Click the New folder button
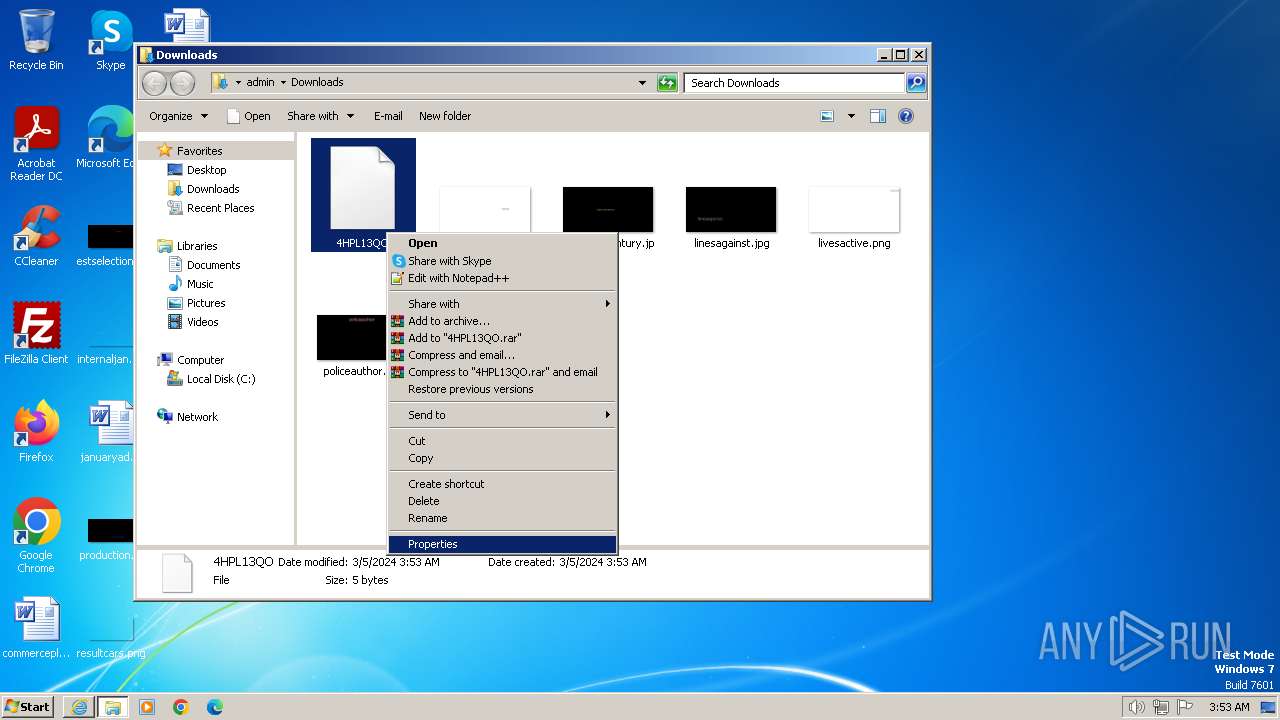Screen dimensions: 1280x720 click(445, 116)
